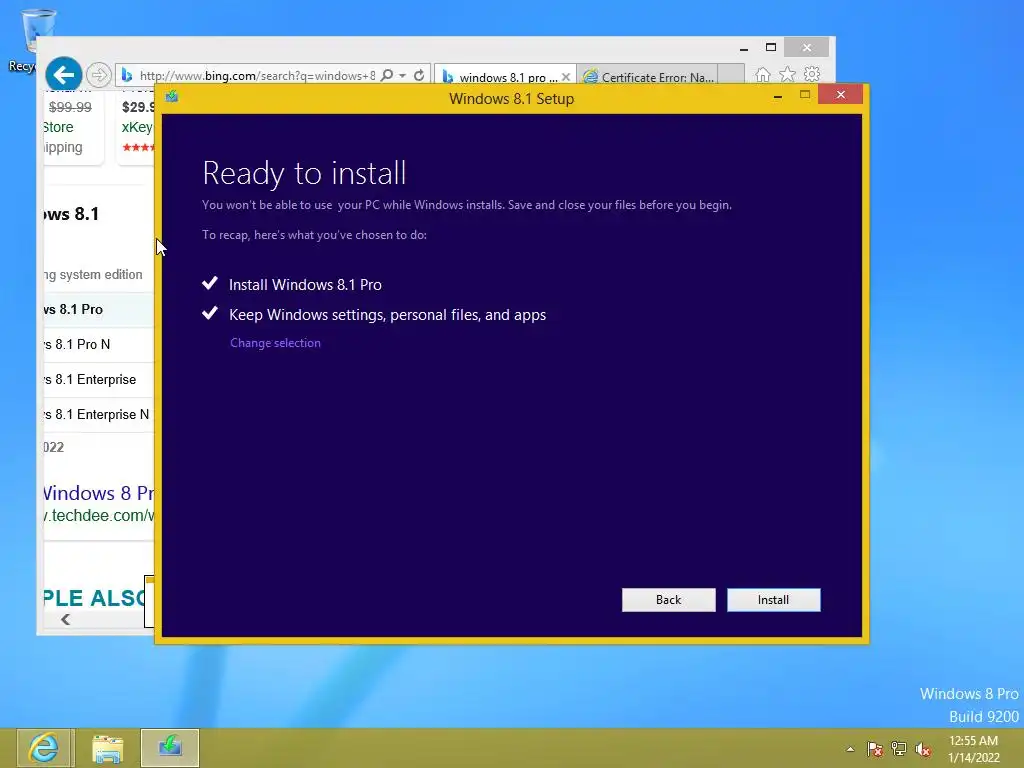Show hidden system tray icons
Viewport: 1024px width, 768px height.
pyautogui.click(x=850, y=749)
